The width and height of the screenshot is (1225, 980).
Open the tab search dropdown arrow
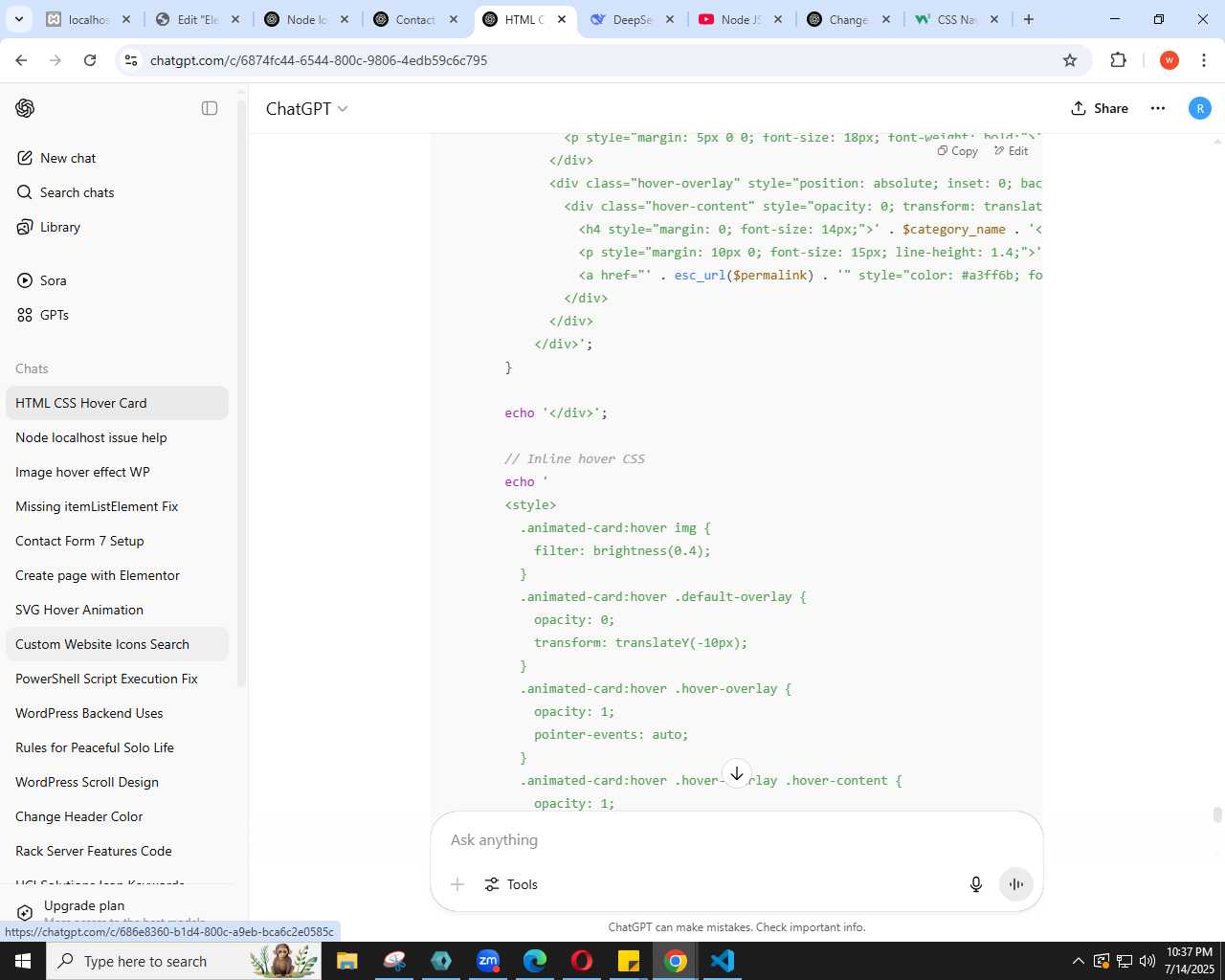pos(18,19)
